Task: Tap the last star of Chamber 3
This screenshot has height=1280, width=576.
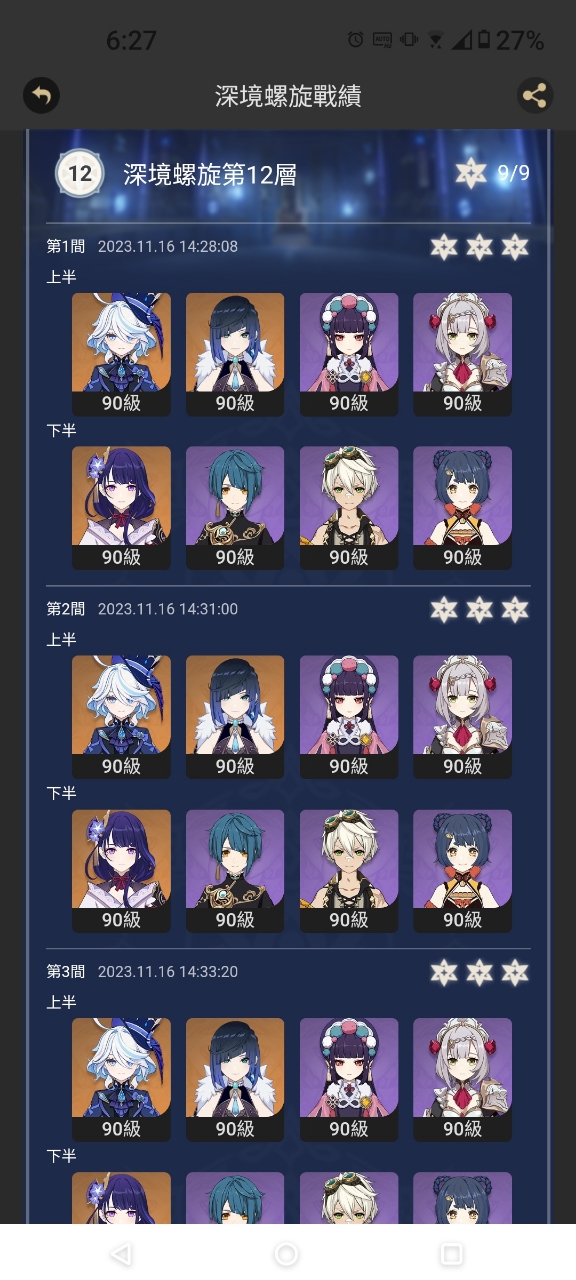Action: (515, 972)
